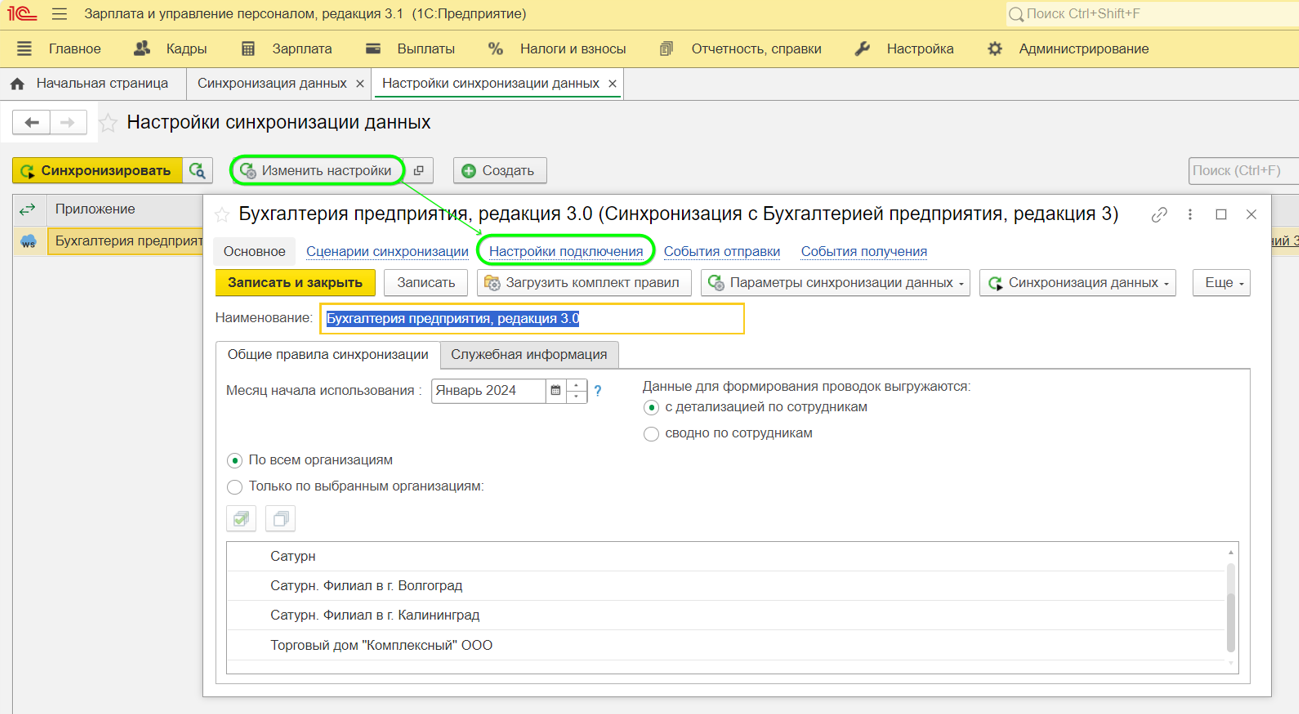
Task: Click the Изменить настройки button
Action: [x=317, y=171]
